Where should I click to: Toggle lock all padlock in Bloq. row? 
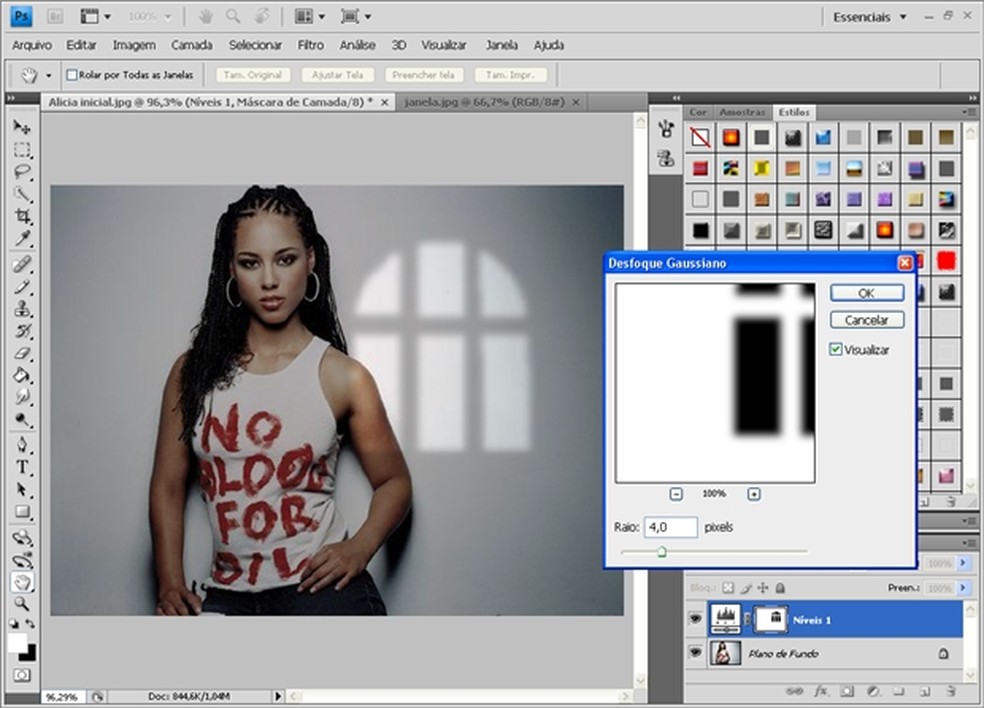tap(780, 588)
